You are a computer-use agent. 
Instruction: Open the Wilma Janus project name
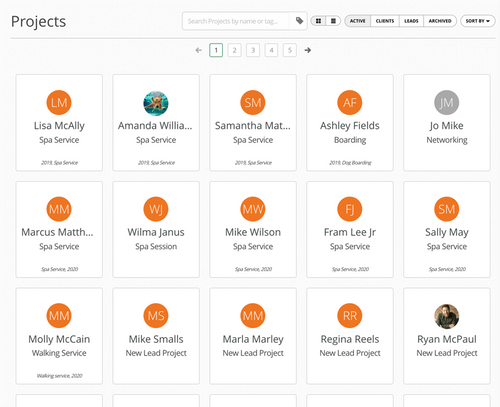click(x=156, y=232)
